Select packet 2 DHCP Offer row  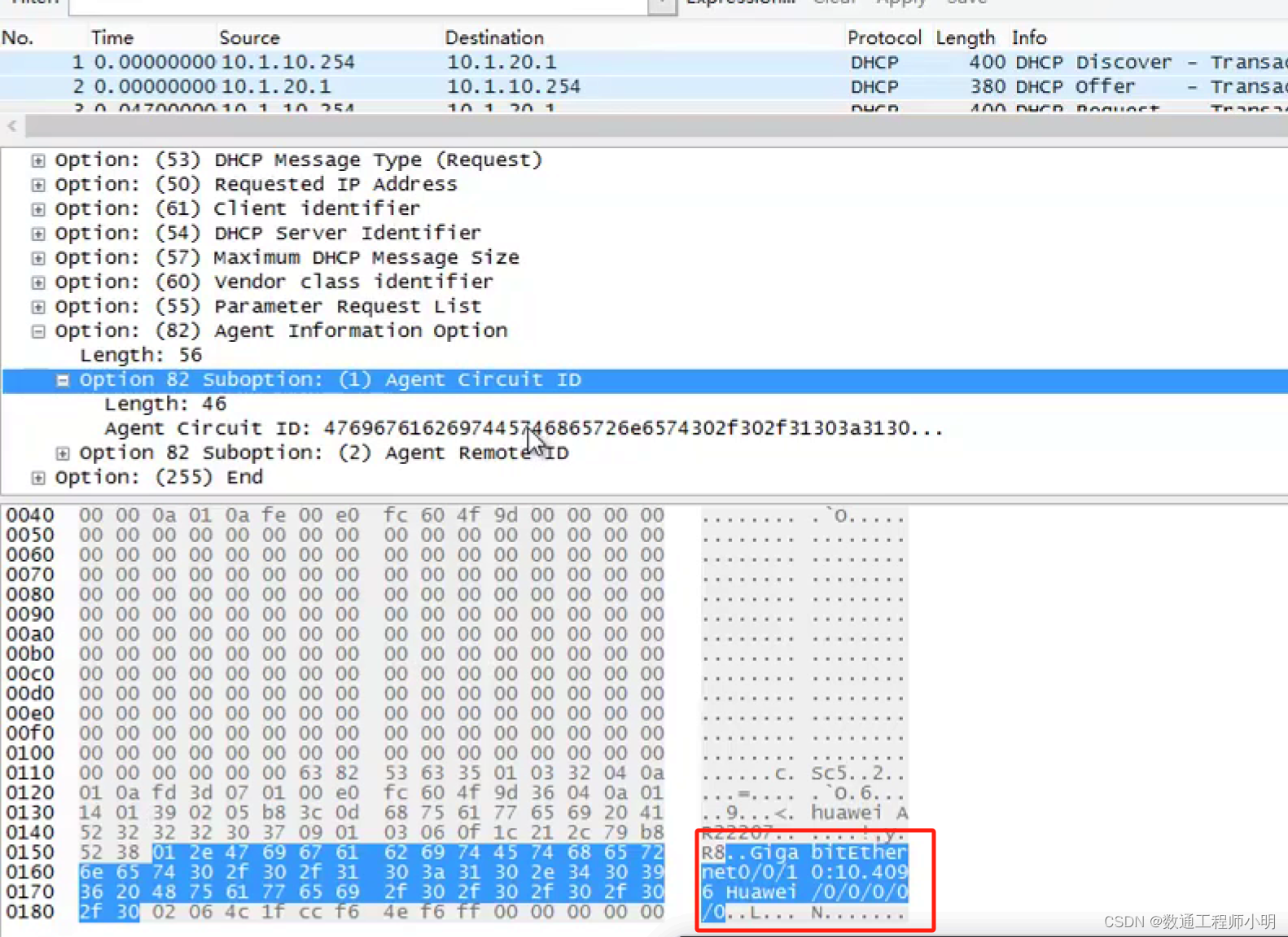coord(644,86)
